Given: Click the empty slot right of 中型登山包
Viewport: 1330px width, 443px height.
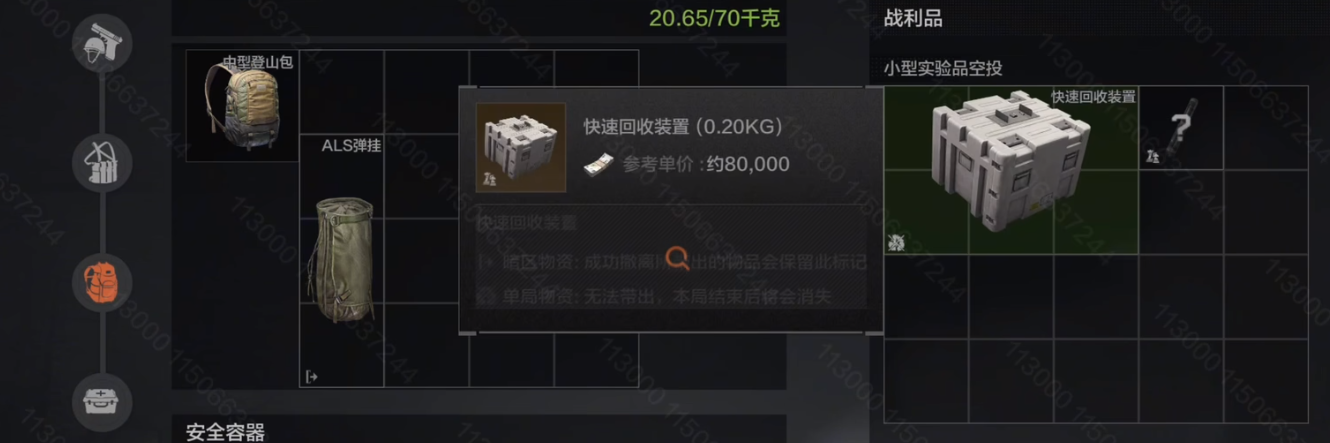Looking at the screenshot, I should tap(342, 93).
